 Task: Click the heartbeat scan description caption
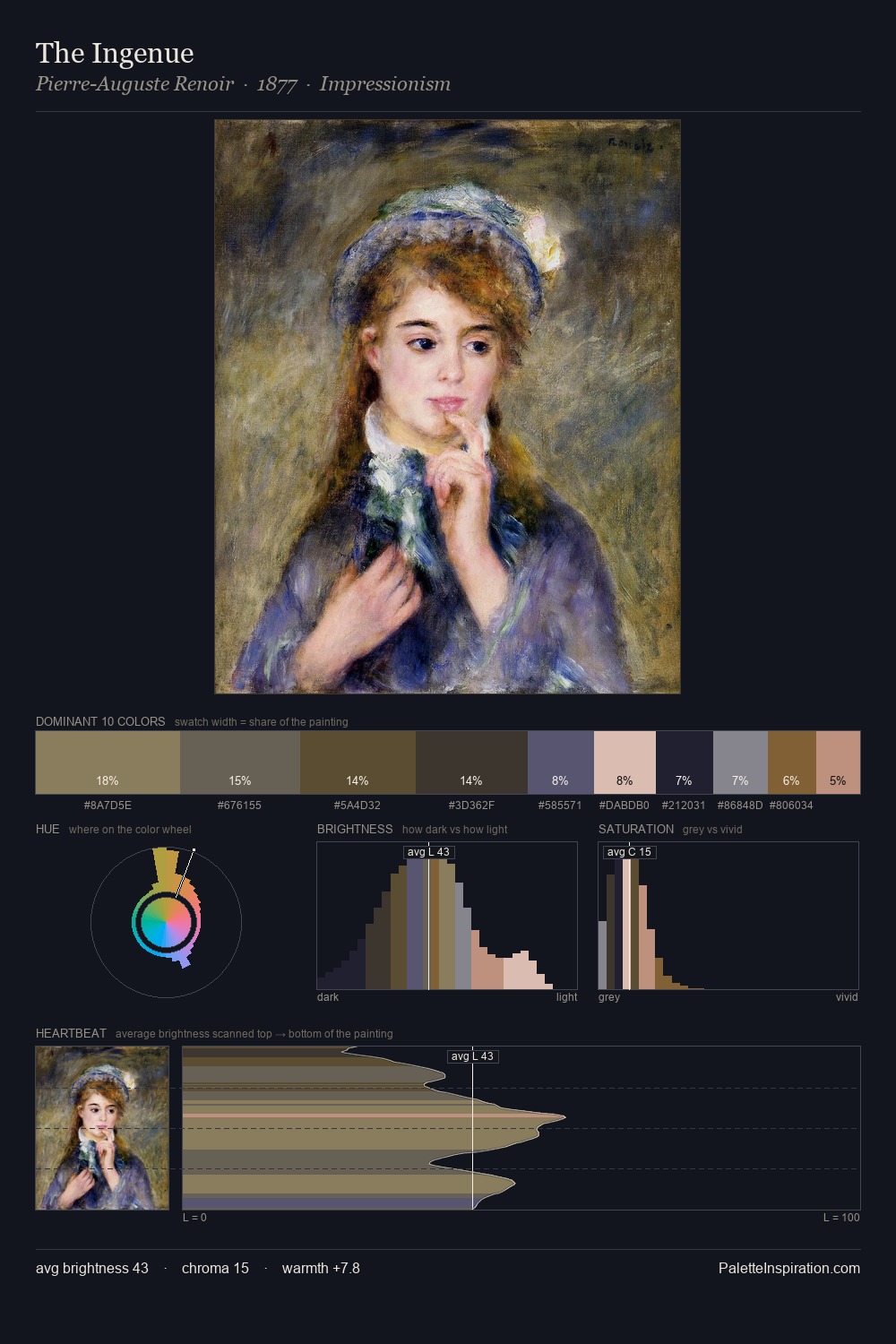point(254,1034)
